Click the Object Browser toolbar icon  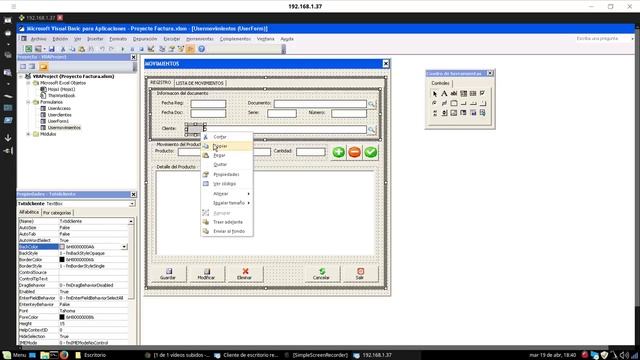(x=181, y=49)
